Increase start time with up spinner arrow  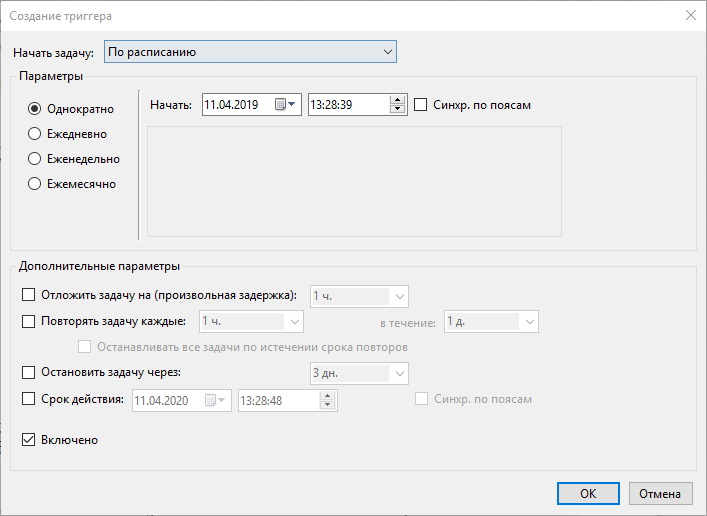397,99
